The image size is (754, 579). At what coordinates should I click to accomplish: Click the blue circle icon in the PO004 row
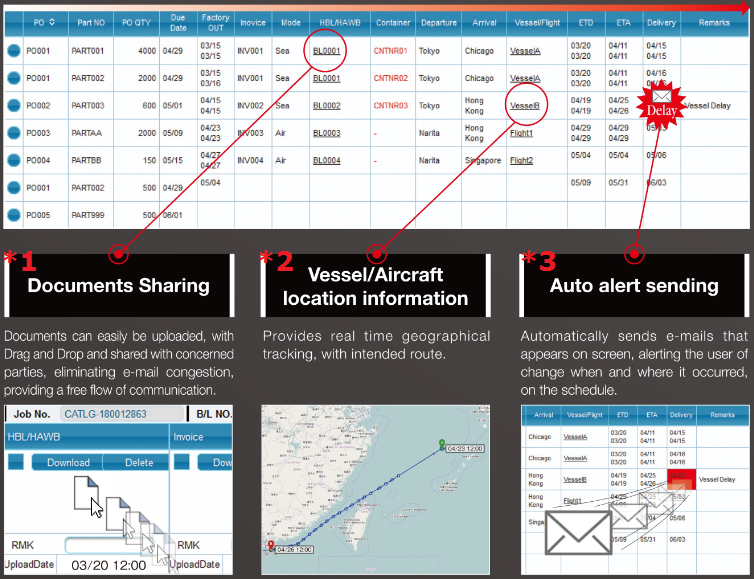click(x=14, y=160)
